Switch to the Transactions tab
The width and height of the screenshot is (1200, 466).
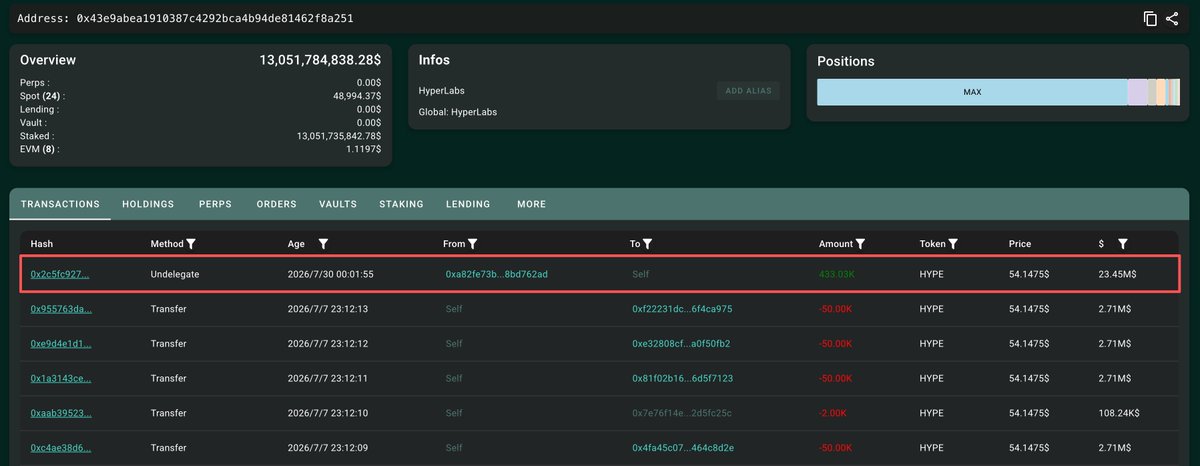60,204
